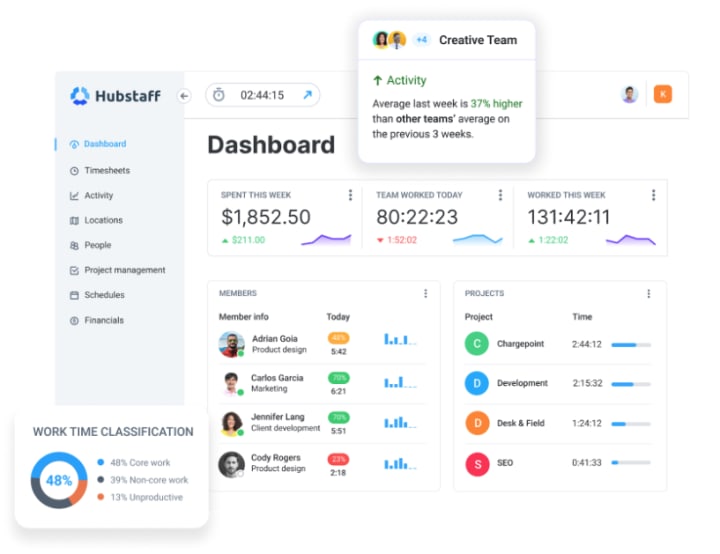Click the Activity chart icon in sidebar

pyautogui.click(x=74, y=196)
